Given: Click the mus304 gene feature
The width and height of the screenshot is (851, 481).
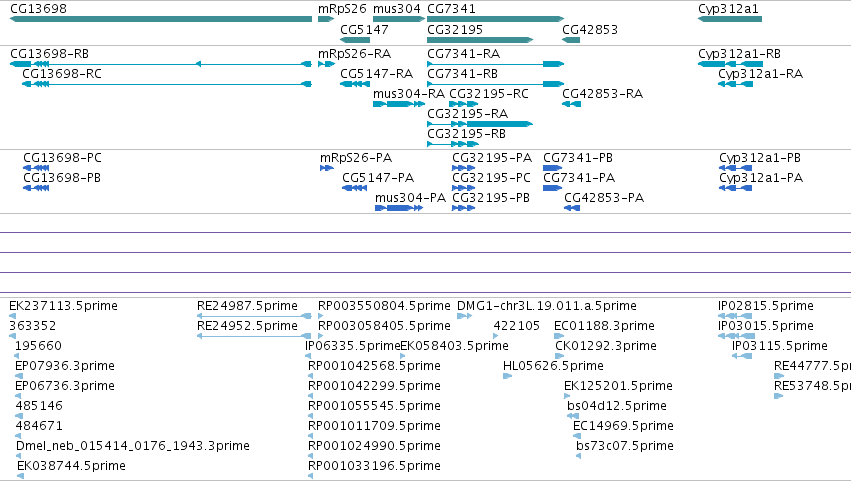Looking at the screenshot, I should coord(399,19).
